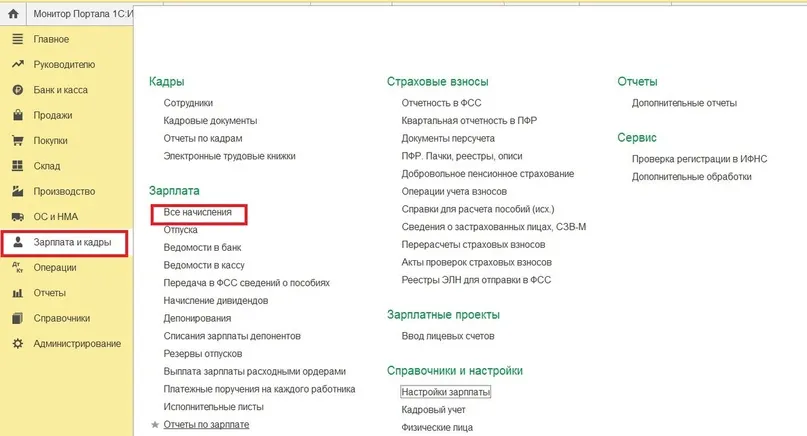Viewport: 807px width, 436px height.
Task: Open the Отпуска link
Action: (180, 230)
